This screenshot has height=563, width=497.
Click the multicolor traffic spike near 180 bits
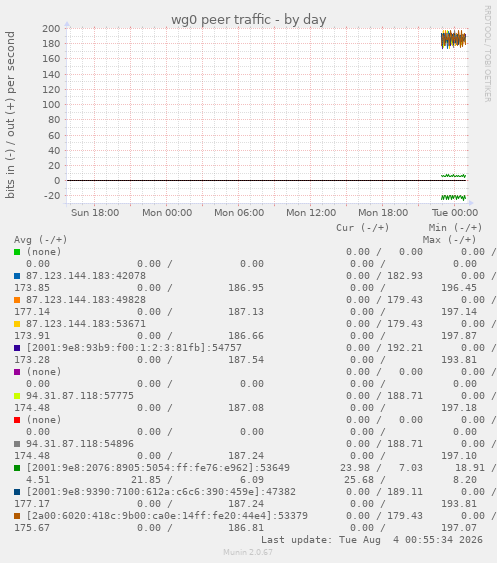tap(454, 39)
